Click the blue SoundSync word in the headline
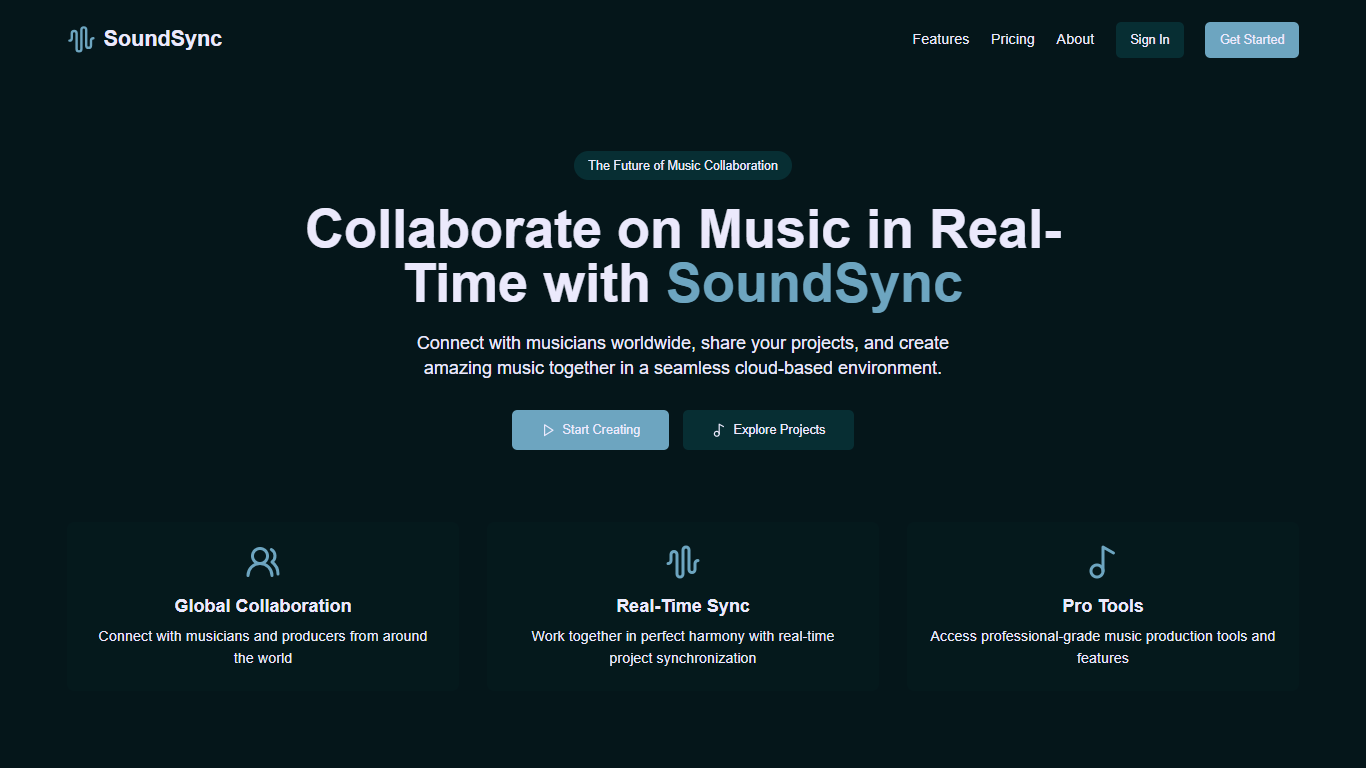This screenshot has width=1366, height=768. pyautogui.click(x=814, y=283)
